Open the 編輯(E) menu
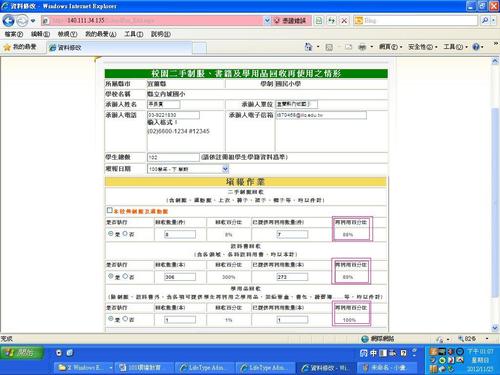The height and width of the screenshot is (375, 500). point(40,34)
